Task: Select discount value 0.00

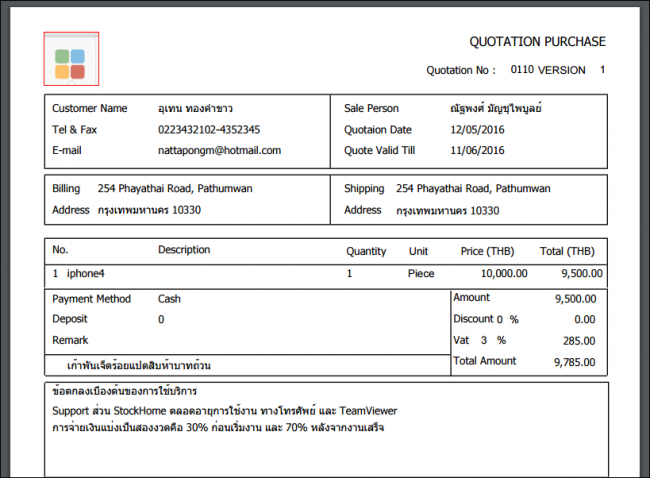Action: pos(585,320)
